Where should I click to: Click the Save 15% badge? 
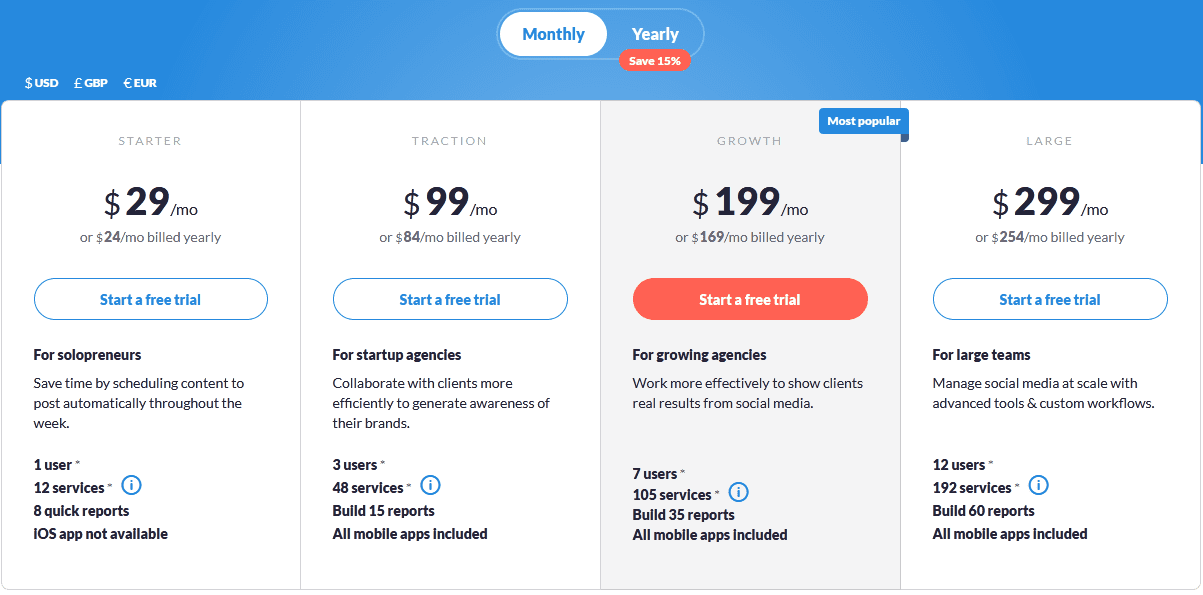coord(655,60)
